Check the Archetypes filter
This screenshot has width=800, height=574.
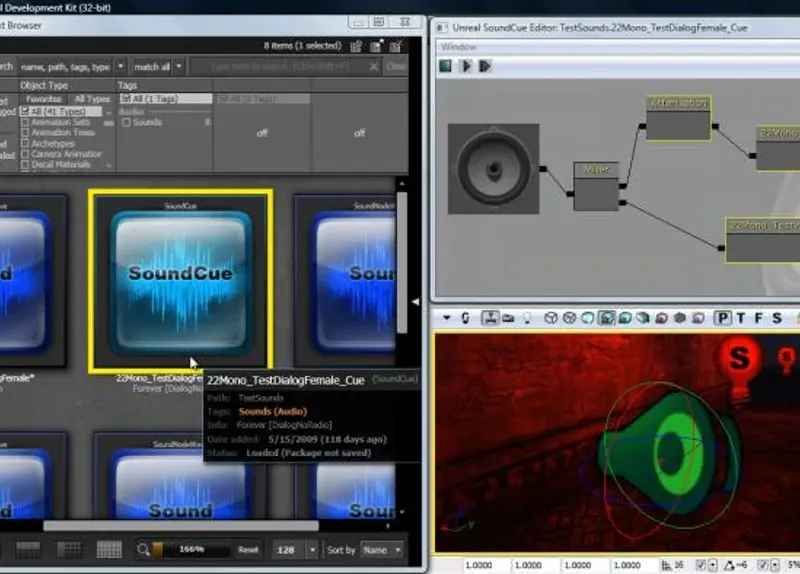click(x=25, y=143)
